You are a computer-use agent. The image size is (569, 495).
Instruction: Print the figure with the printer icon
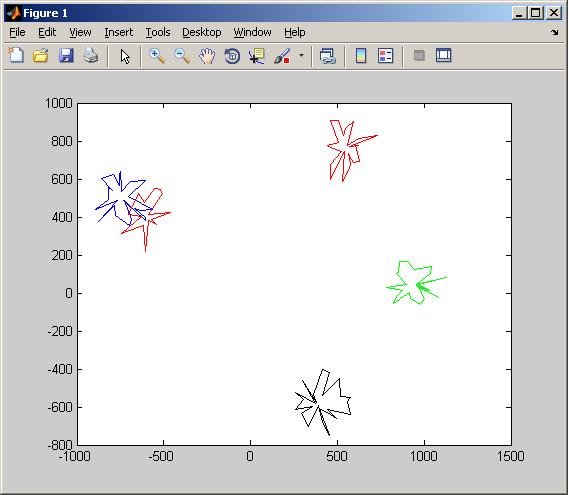(91, 56)
